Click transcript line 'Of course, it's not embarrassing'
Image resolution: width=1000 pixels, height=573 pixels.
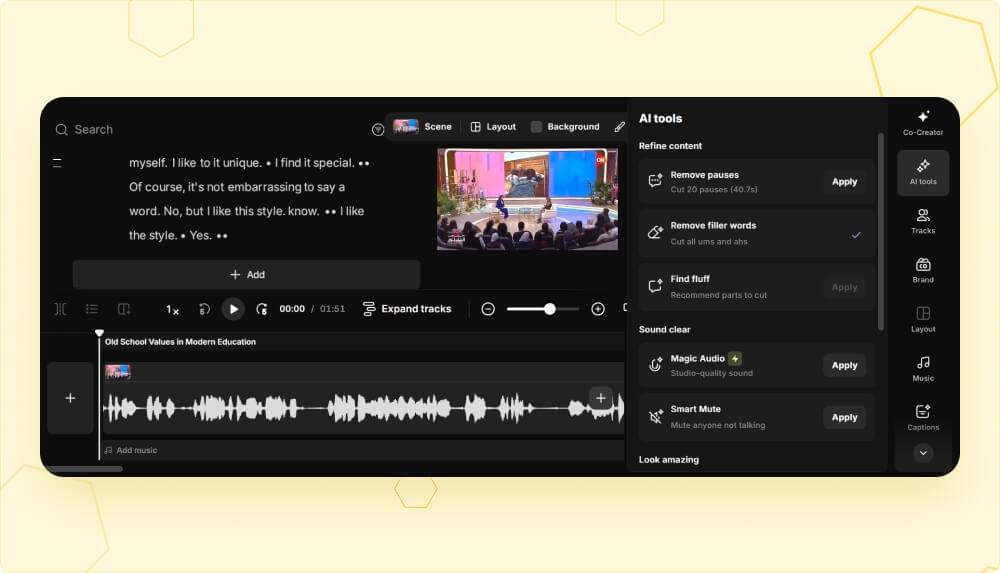coord(237,187)
